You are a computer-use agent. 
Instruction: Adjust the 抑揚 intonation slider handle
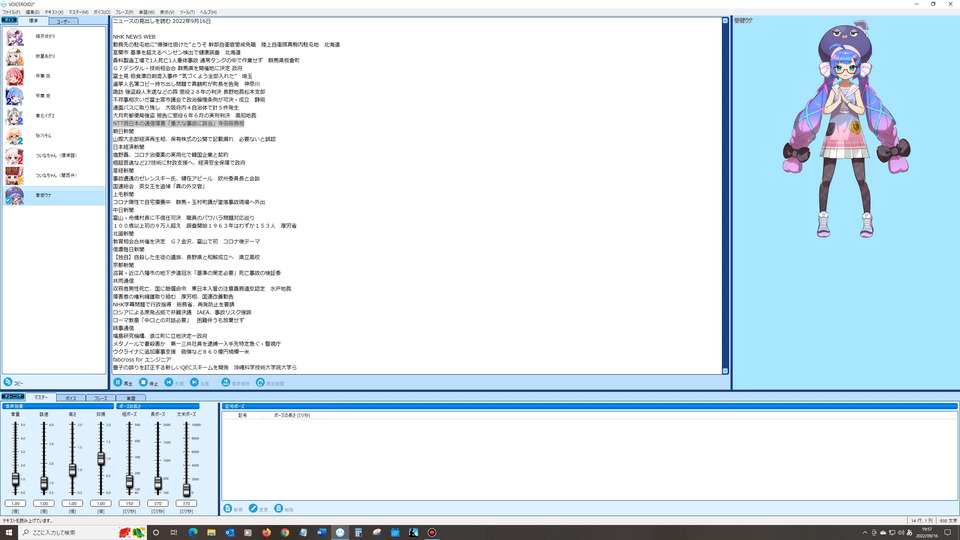pos(101,459)
